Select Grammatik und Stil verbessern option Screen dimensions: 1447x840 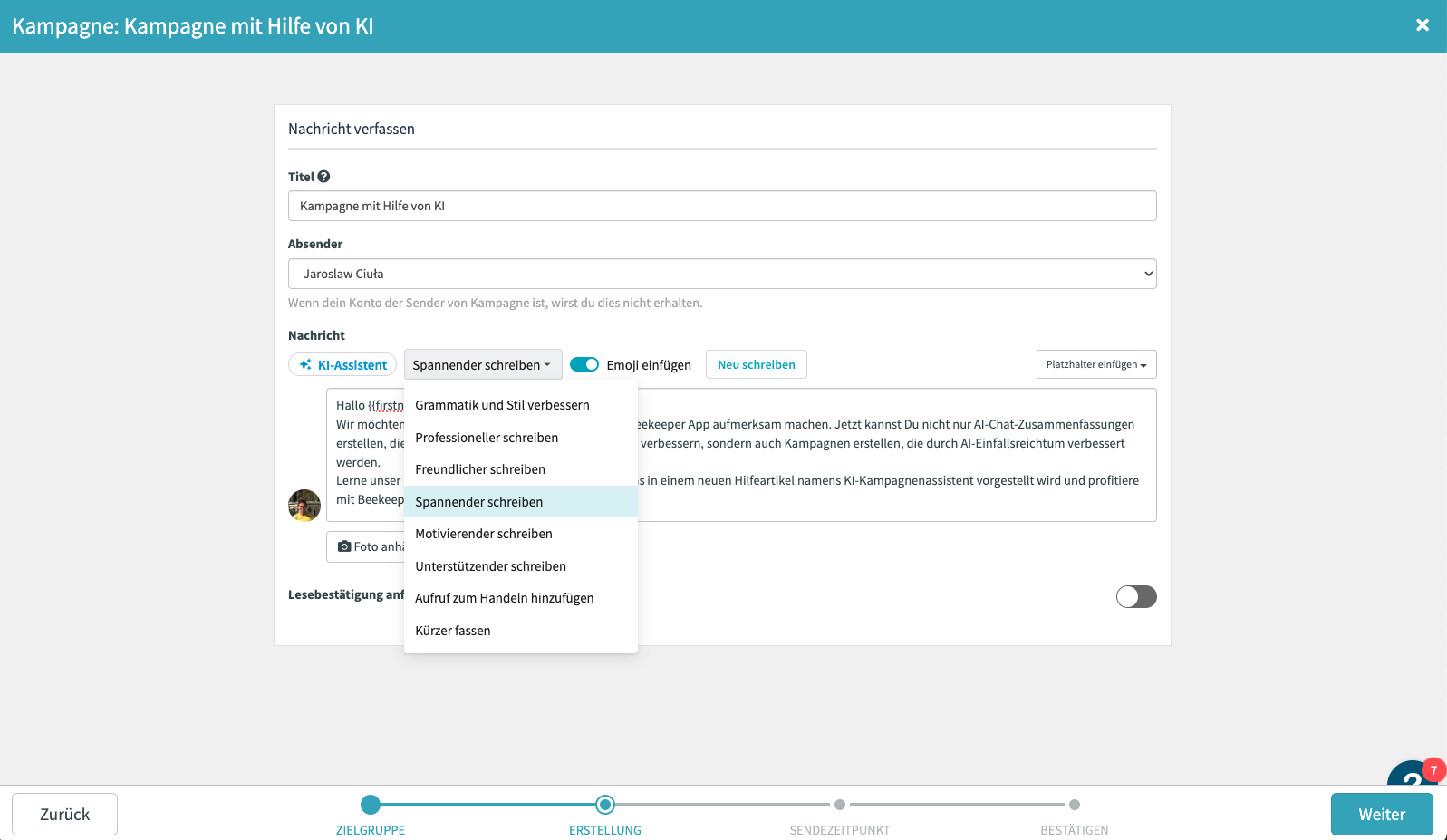pyautogui.click(x=502, y=405)
